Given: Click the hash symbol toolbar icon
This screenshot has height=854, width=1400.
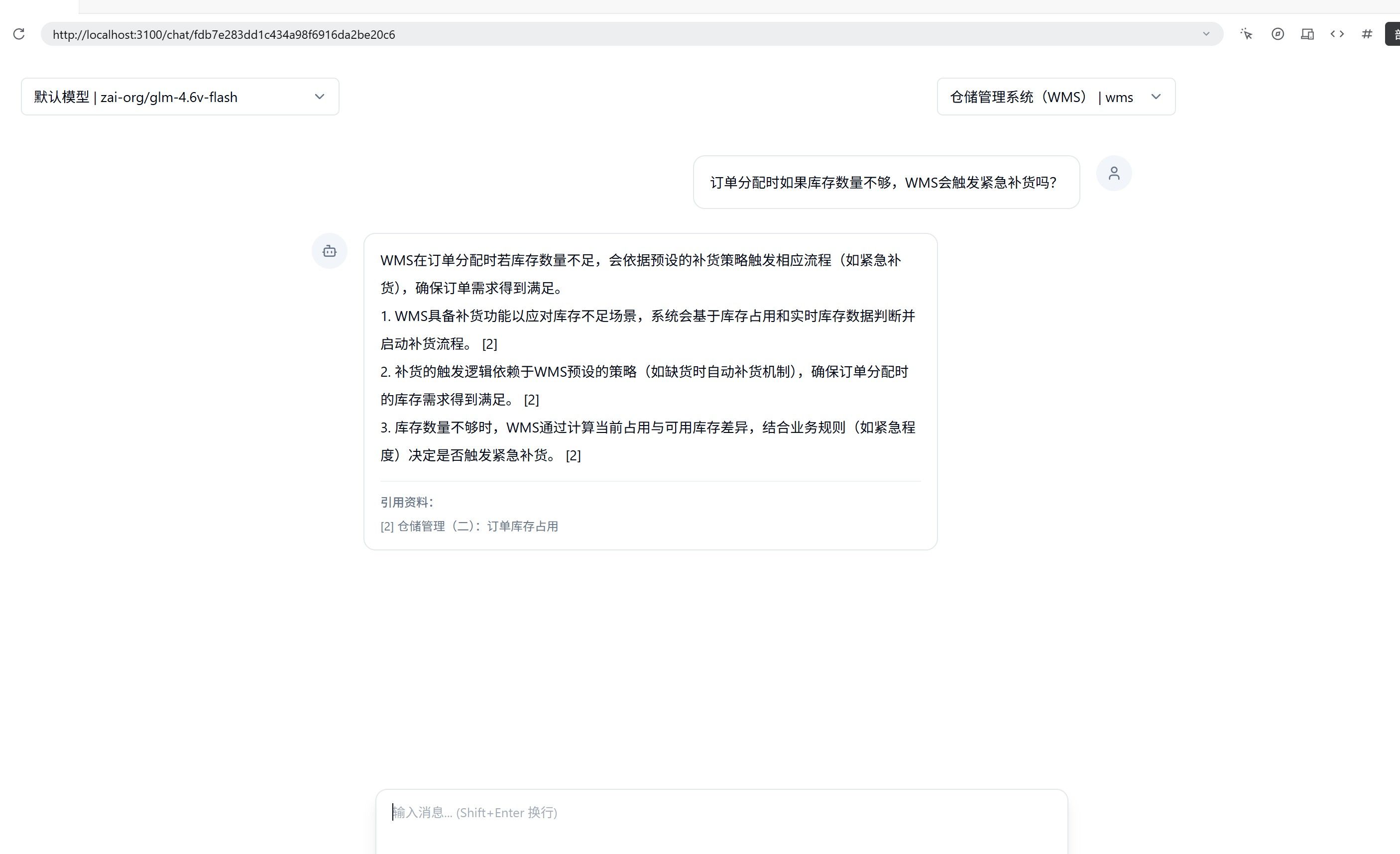Looking at the screenshot, I should tap(1367, 34).
